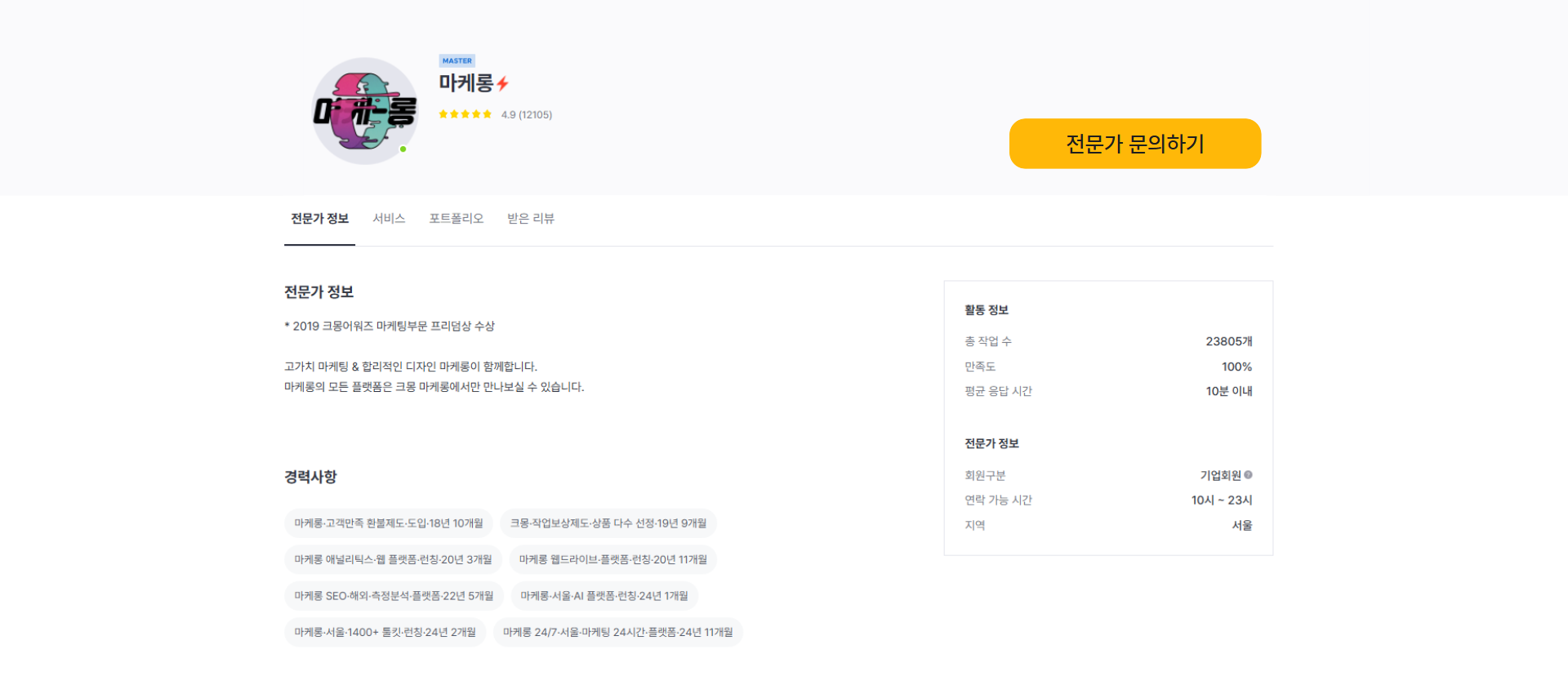The image size is (1568, 685).
Task: Click the 4.9 (12105) rating count
Action: pos(527,115)
